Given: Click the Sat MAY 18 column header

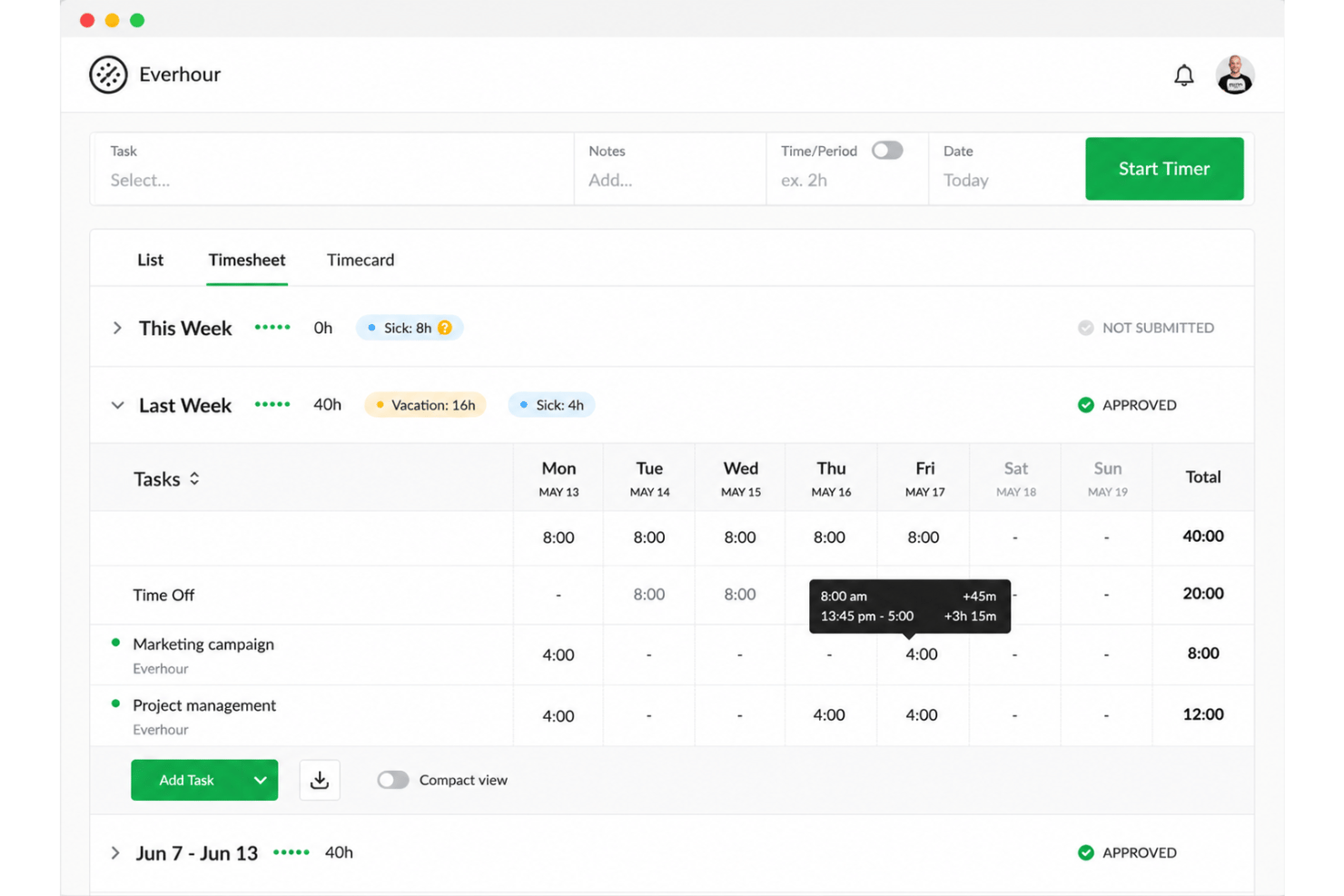Looking at the screenshot, I should click(1015, 478).
